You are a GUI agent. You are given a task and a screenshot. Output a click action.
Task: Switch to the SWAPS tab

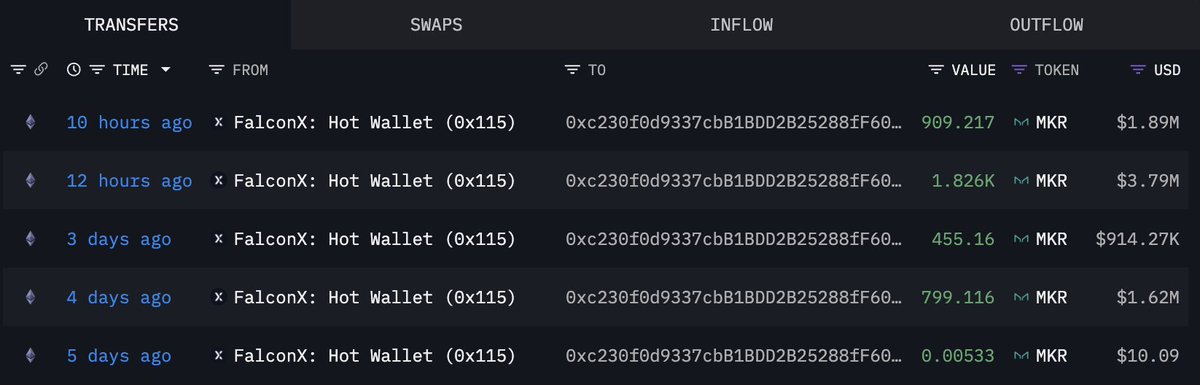click(x=436, y=25)
